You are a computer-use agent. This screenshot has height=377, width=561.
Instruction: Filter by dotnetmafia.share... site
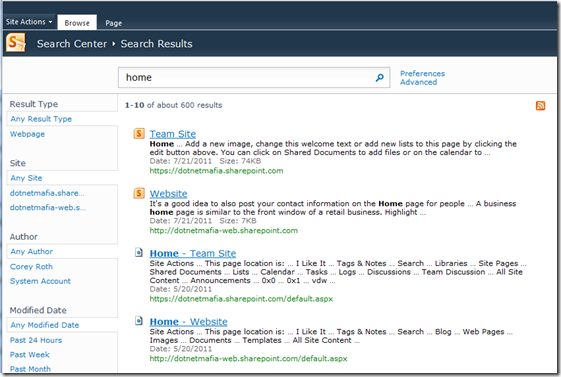(47, 193)
